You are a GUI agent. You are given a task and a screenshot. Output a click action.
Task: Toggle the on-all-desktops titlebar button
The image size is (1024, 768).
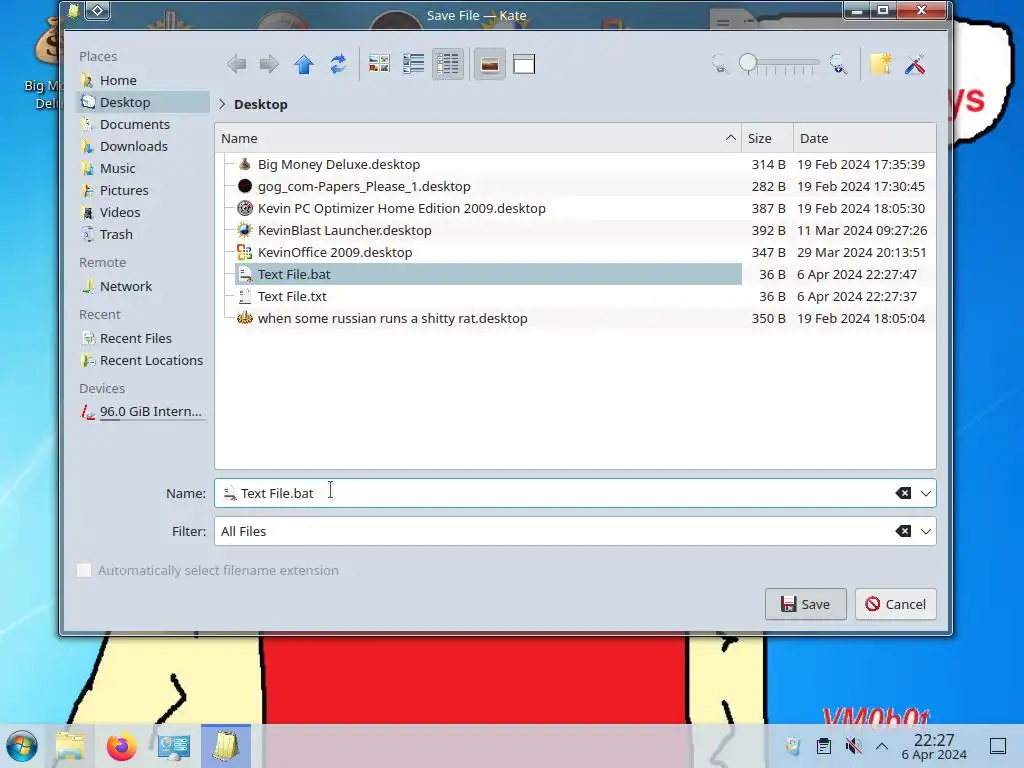(x=97, y=10)
